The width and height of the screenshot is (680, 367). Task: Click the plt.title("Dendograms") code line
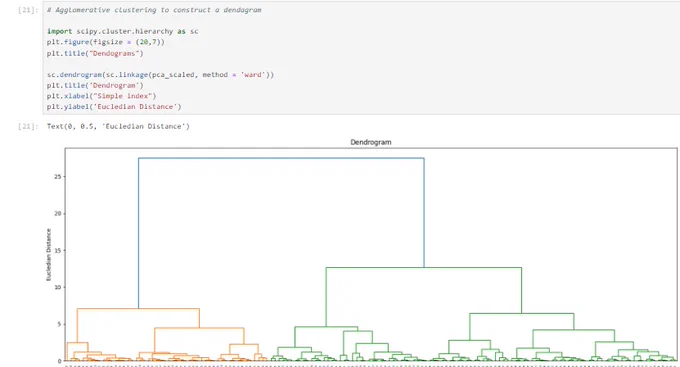[95, 53]
